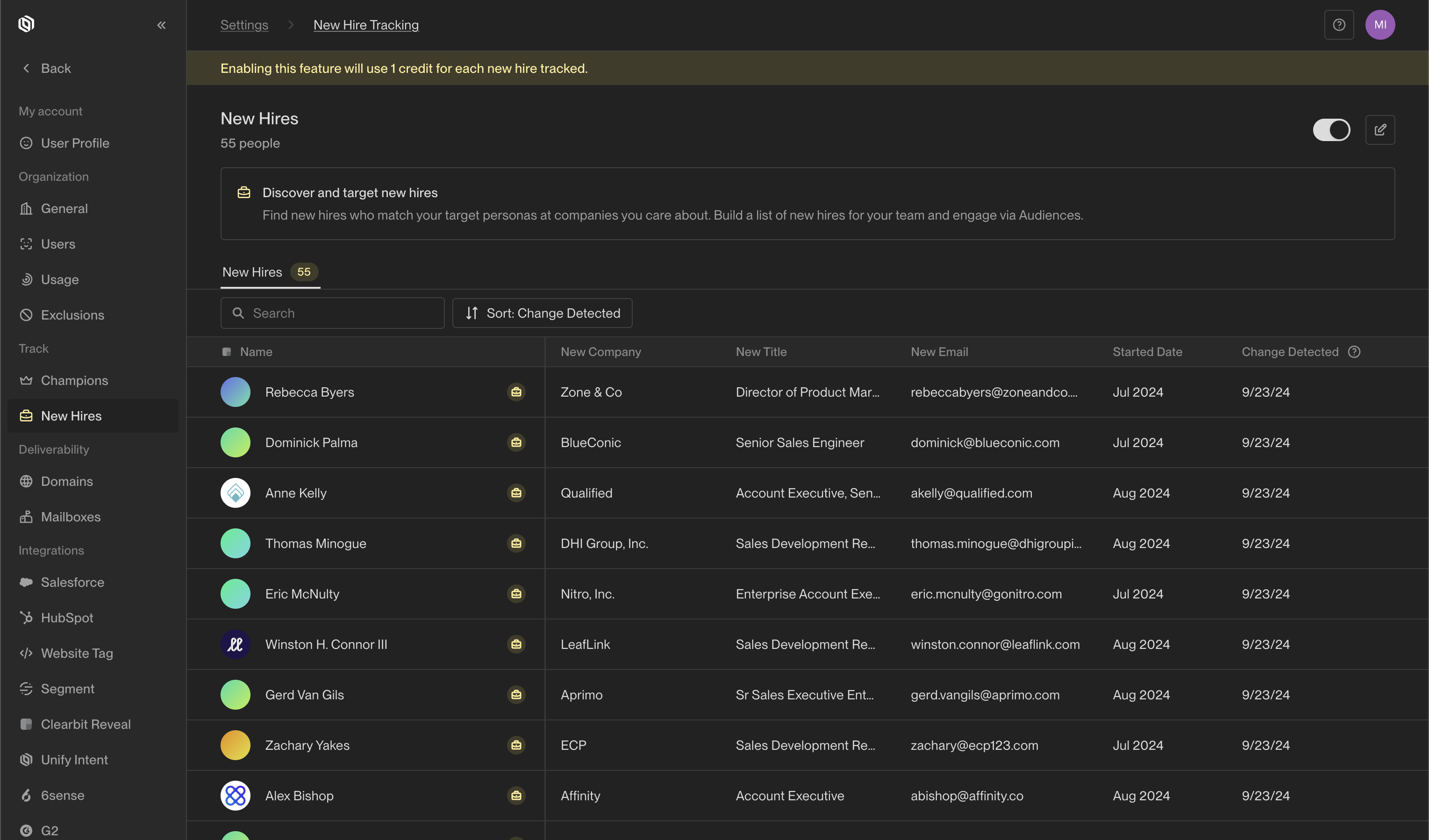Collapse the sidebar with double-chevron icon
The height and width of the screenshot is (840, 1429).
[162, 25]
